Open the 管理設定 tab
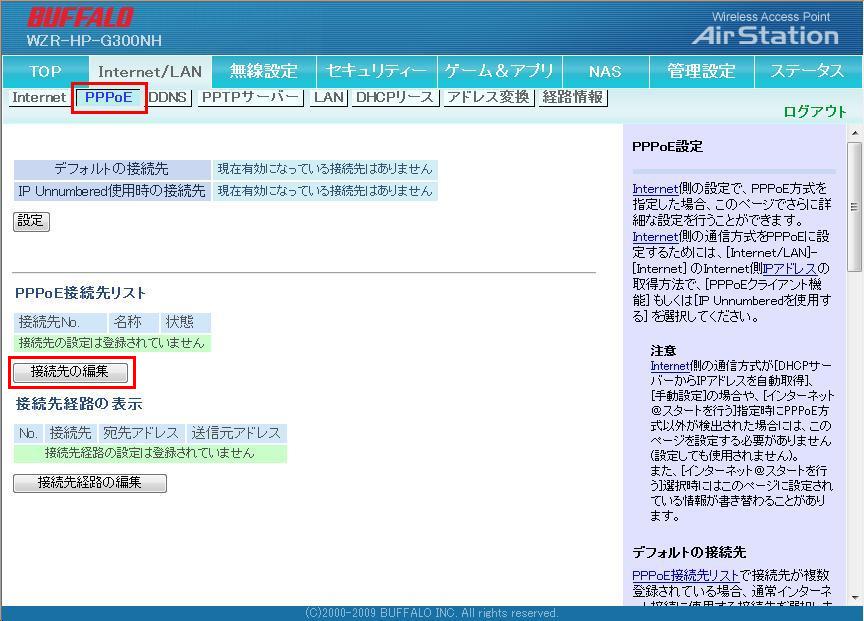 [x=701, y=71]
